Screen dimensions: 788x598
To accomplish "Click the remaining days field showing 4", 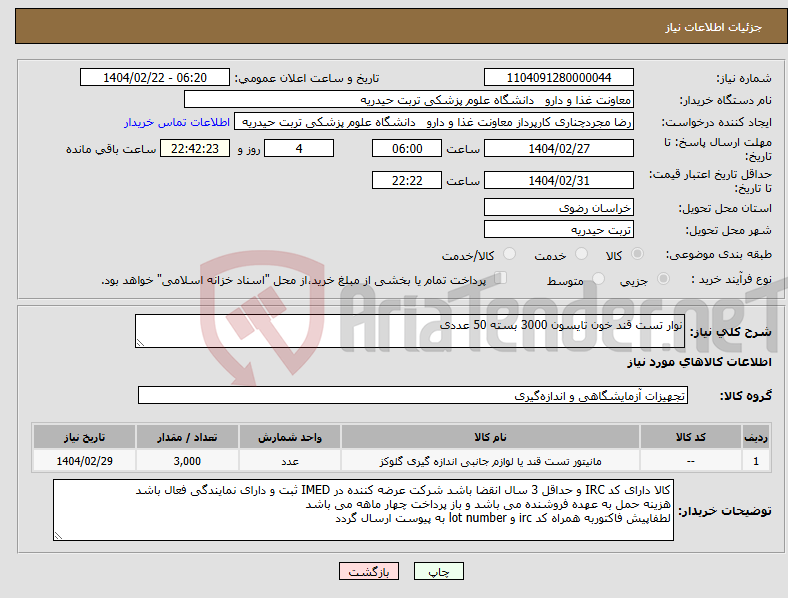I will [x=299, y=148].
